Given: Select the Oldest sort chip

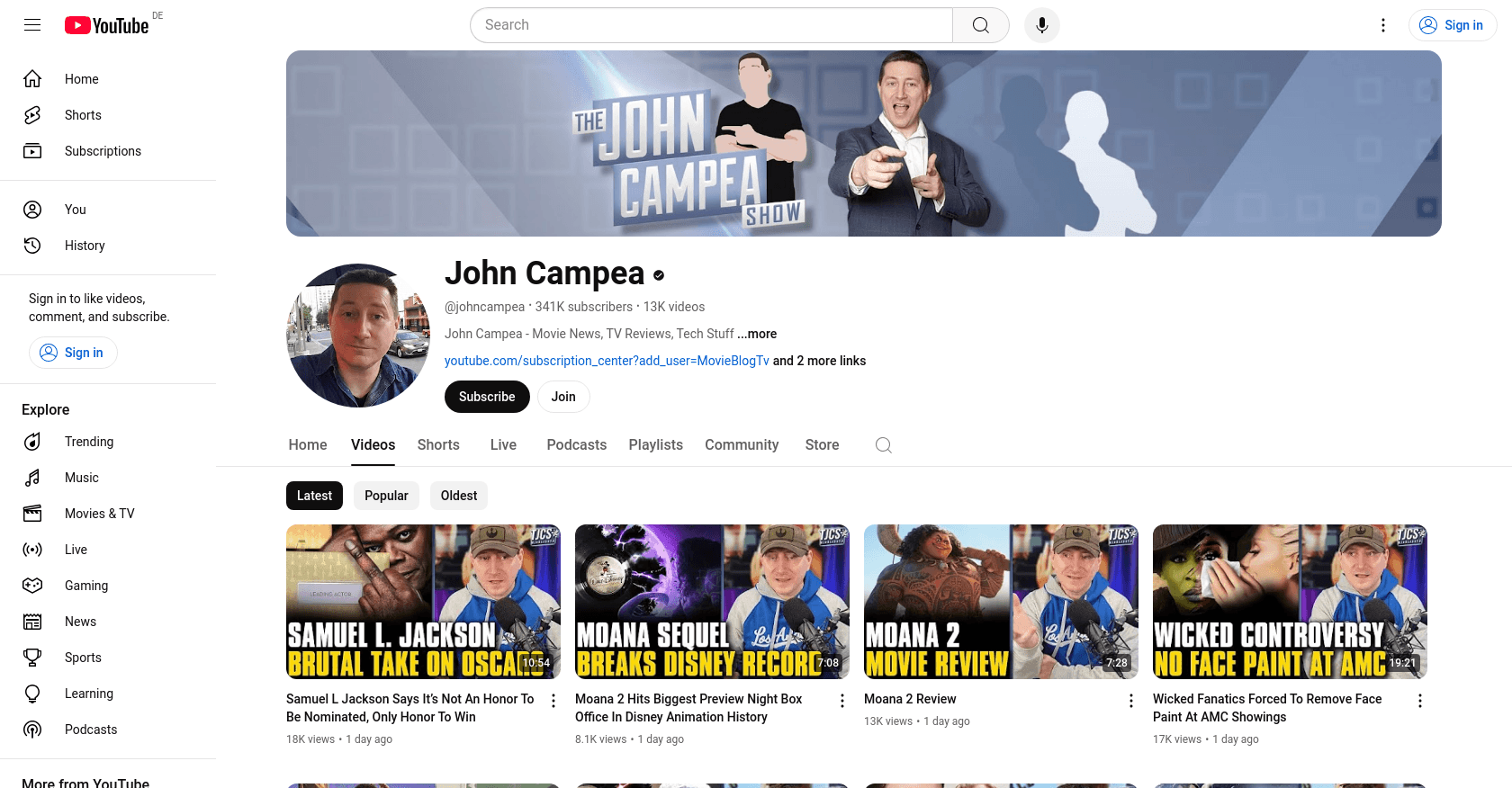Looking at the screenshot, I should (458, 496).
